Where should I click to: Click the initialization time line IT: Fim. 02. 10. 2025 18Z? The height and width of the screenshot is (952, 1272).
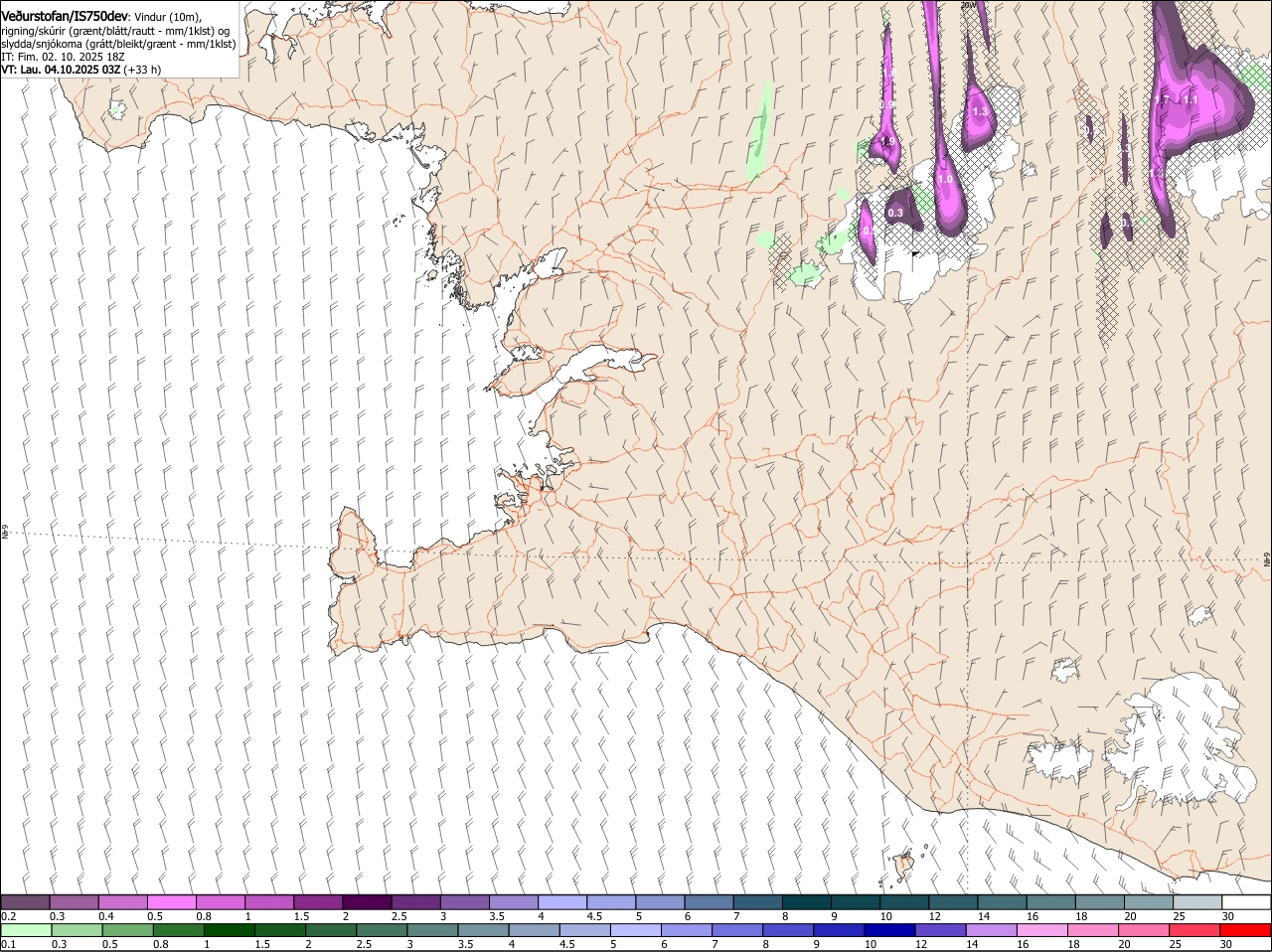(x=63, y=57)
